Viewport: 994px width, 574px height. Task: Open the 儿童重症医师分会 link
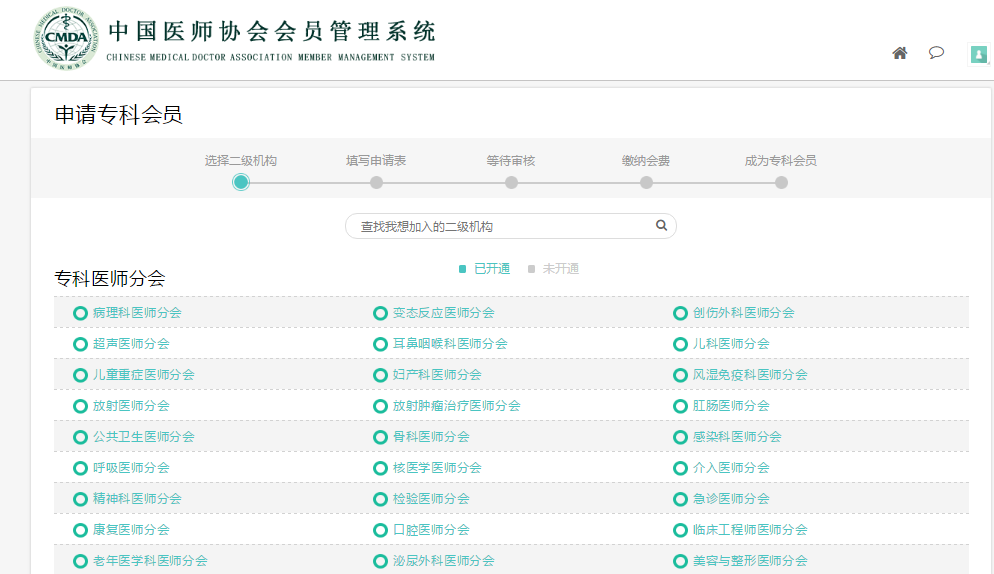click(x=143, y=375)
